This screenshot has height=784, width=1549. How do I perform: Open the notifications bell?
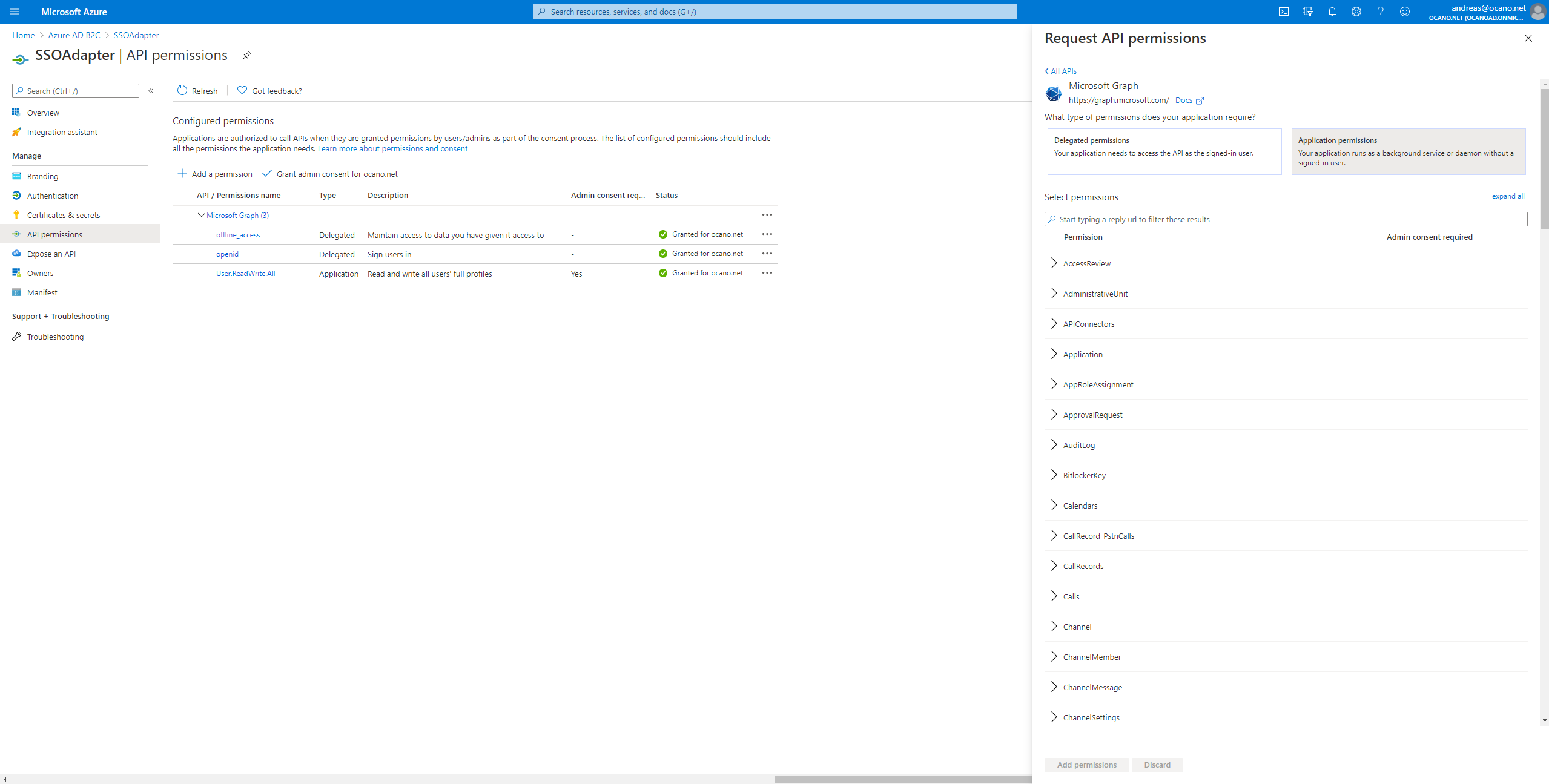(x=1332, y=12)
